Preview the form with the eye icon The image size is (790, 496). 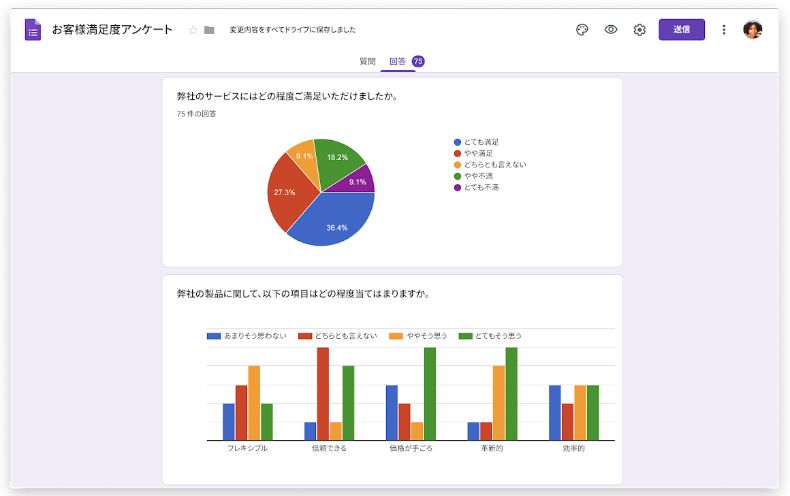[611, 30]
